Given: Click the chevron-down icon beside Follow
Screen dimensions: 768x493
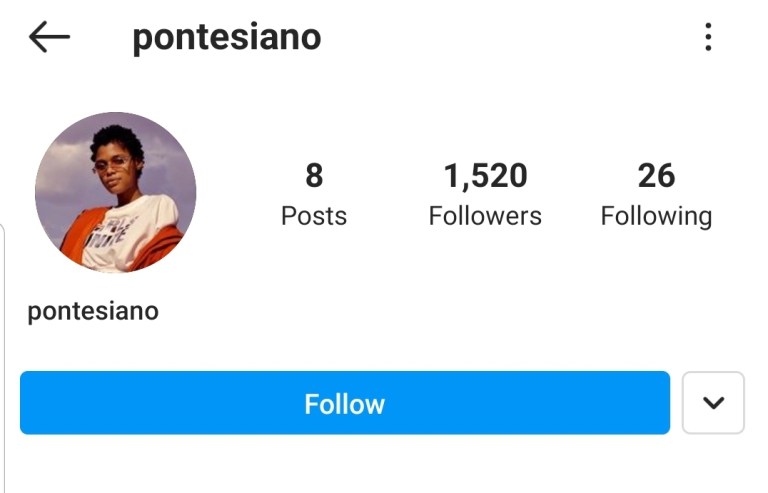Looking at the screenshot, I should click(x=713, y=403).
